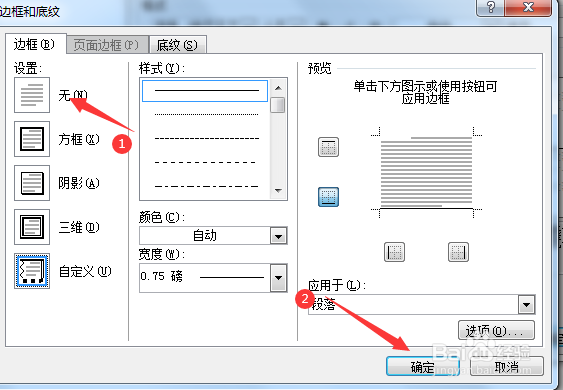Expand the 应用于 apply-to dropdown
This screenshot has height=390, width=563.
pos(526,305)
